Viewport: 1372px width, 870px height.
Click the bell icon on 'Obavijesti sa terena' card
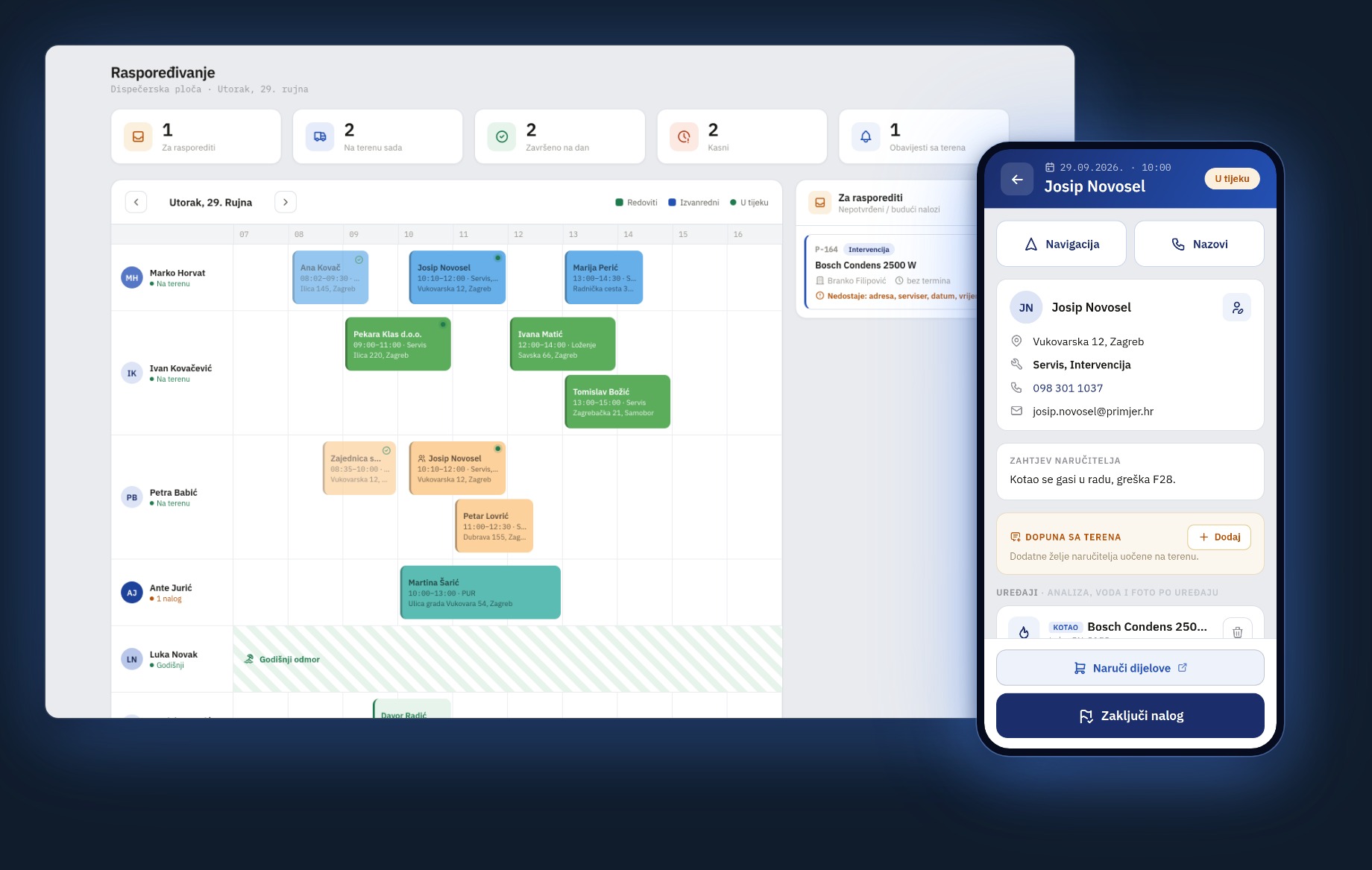pyautogui.click(x=866, y=136)
